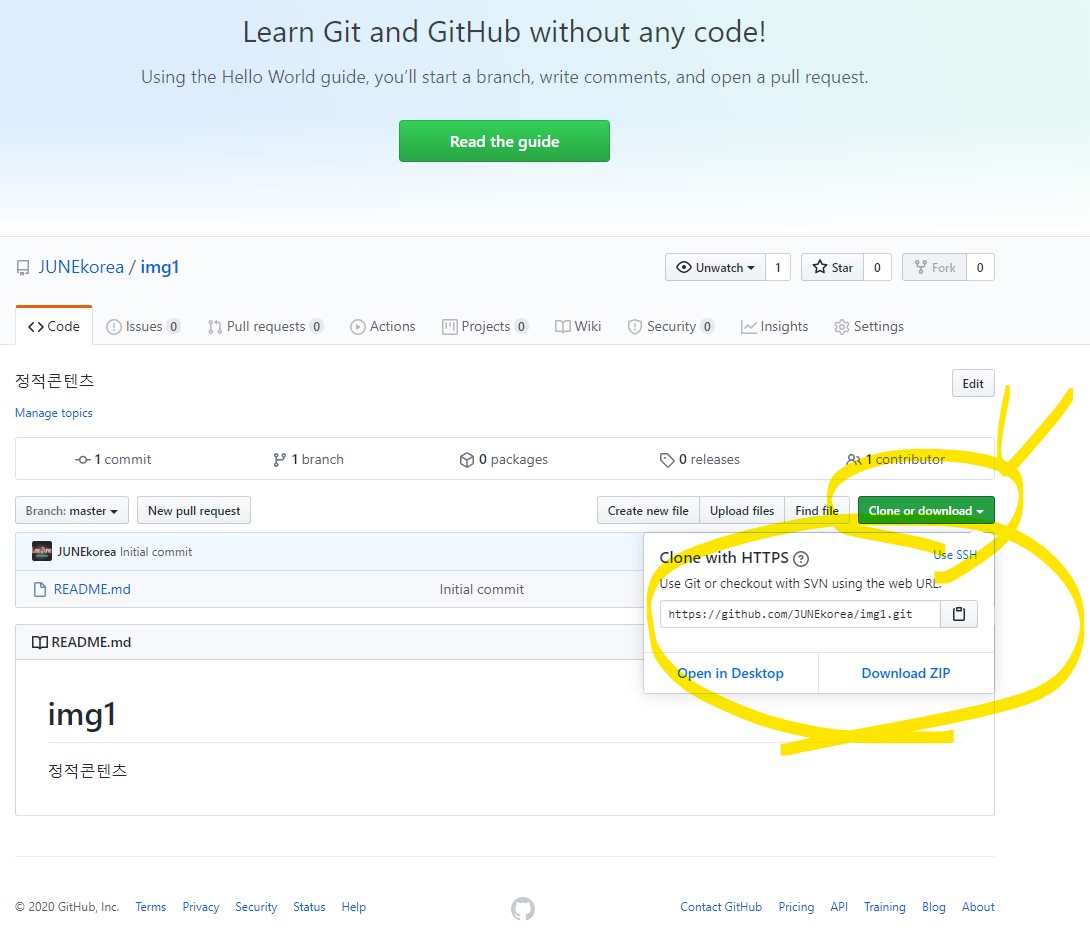Open the img1 repository name link
Viewport: 1090px width, 949px height.
point(160,267)
